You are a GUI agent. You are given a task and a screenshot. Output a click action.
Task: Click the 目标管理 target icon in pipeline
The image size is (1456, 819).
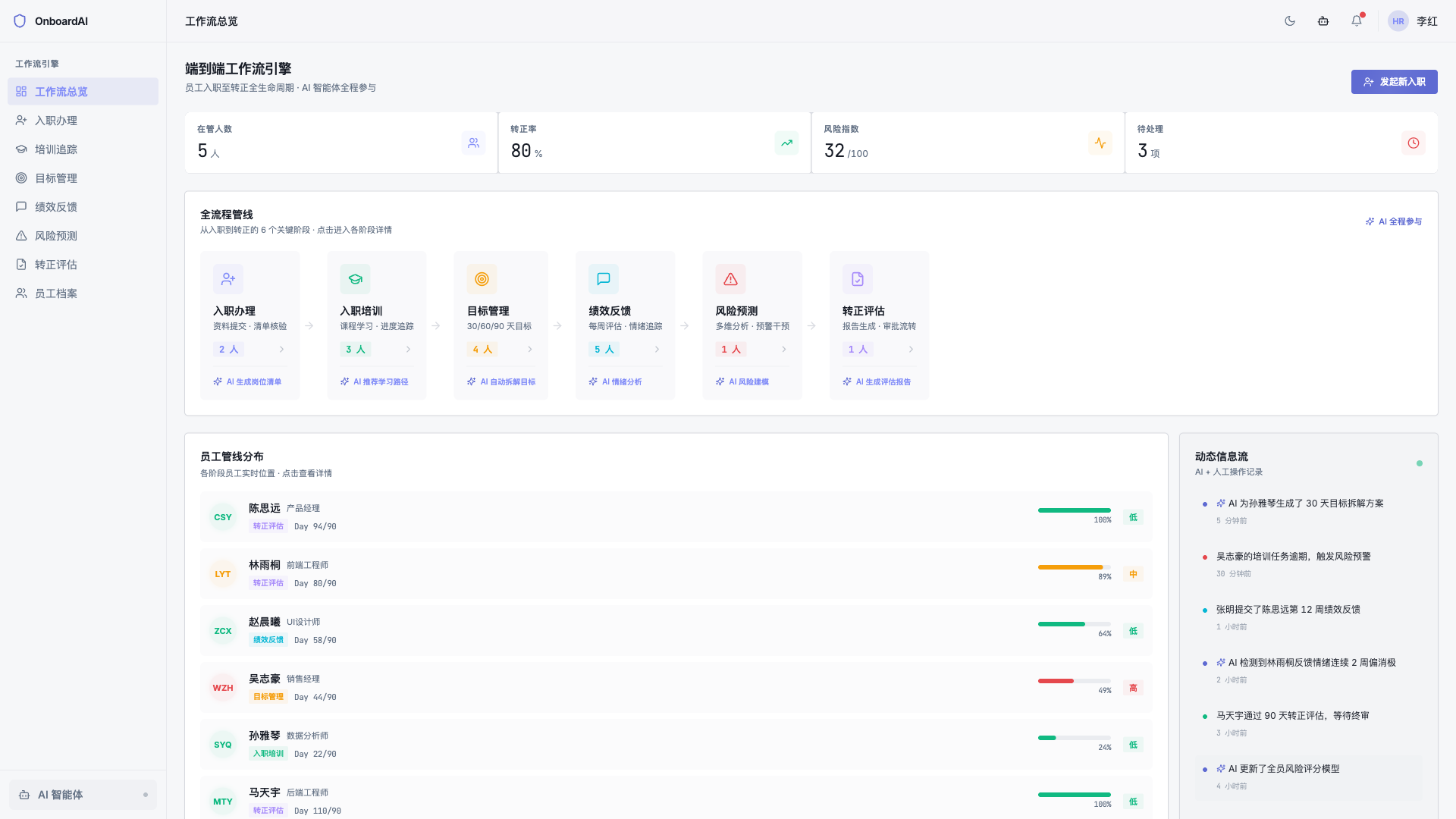[482, 279]
